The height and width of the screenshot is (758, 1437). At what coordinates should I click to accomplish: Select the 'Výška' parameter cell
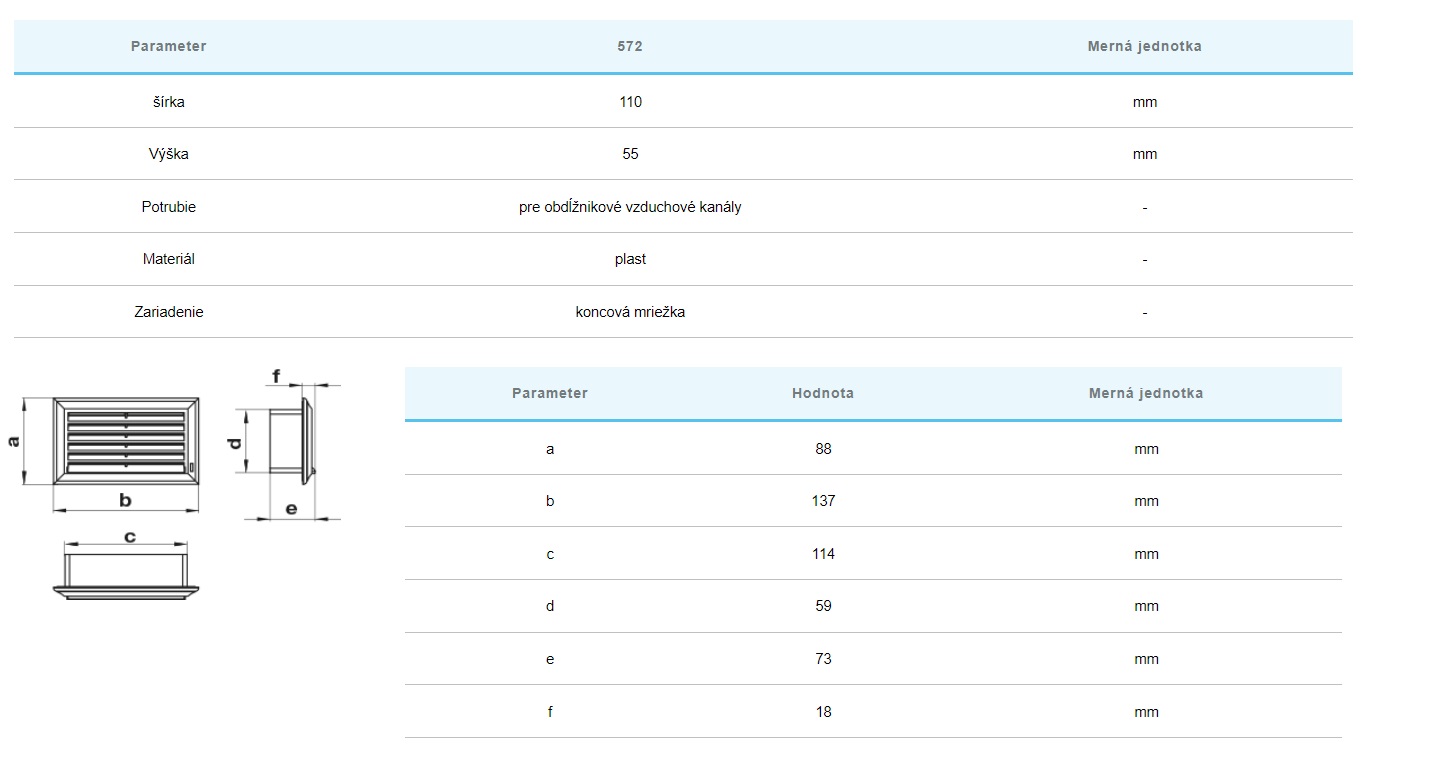click(x=169, y=154)
